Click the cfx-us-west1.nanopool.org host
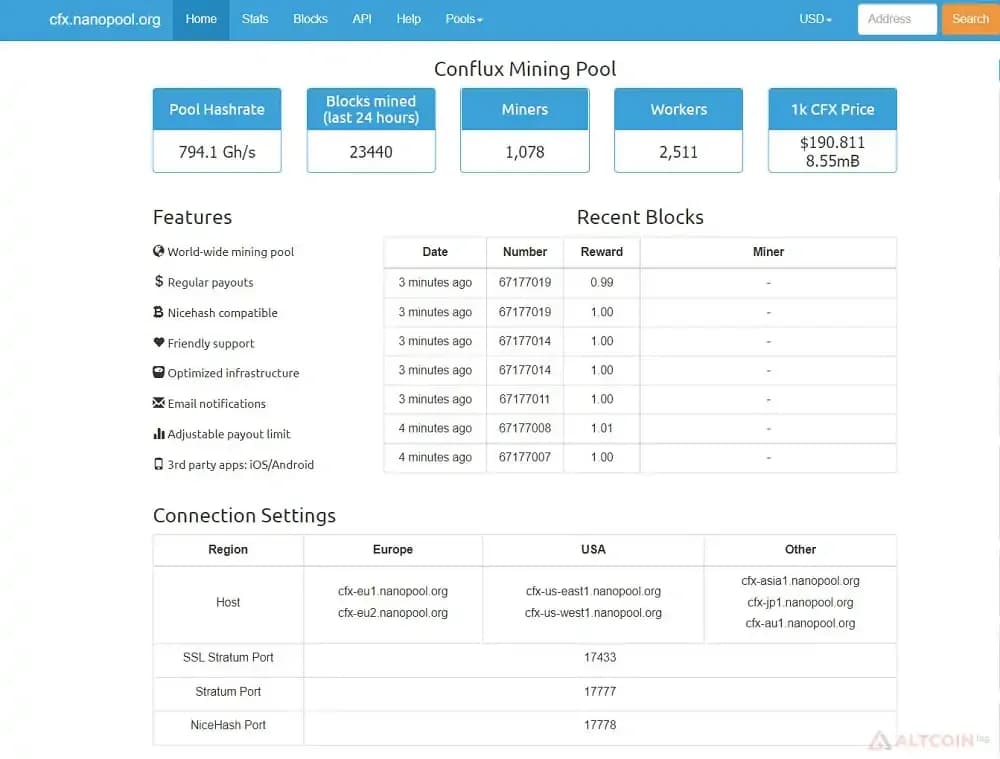This screenshot has width=1000, height=759. [593, 613]
